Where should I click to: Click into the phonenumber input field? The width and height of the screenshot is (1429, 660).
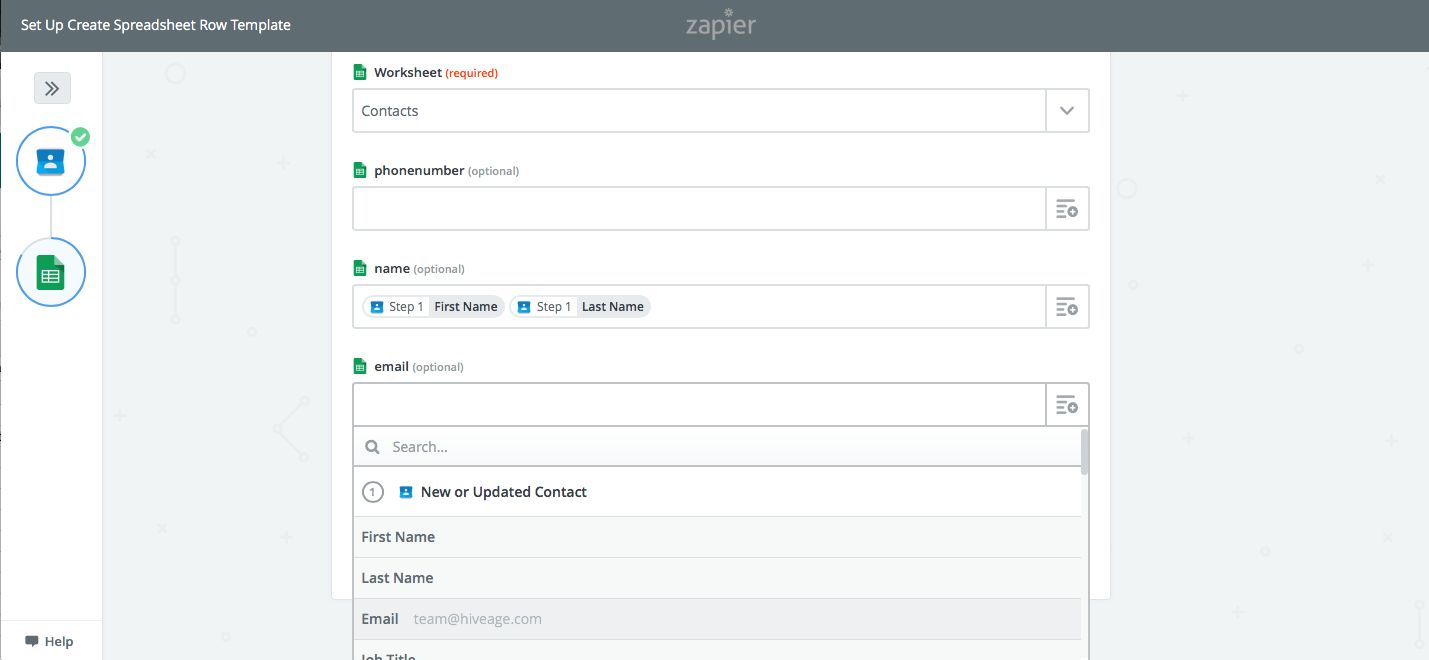point(698,209)
